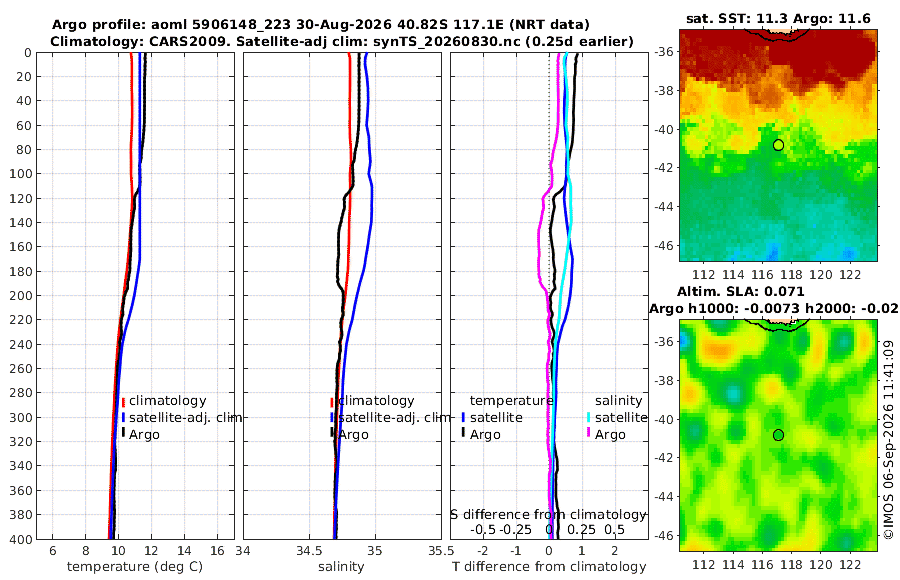Click the 'temperature (deg C)' axis label

tap(135, 567)
